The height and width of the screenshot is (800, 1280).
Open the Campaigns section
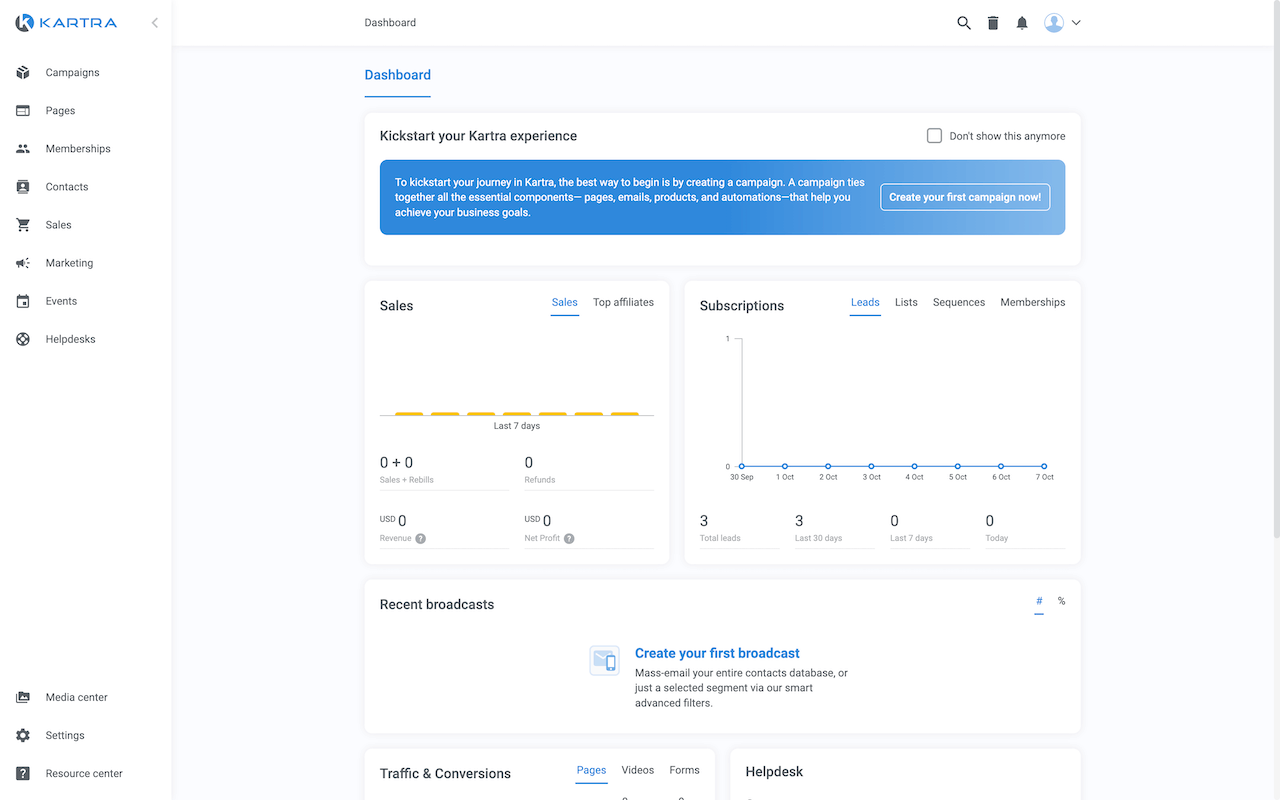click(x=72, y=72)
